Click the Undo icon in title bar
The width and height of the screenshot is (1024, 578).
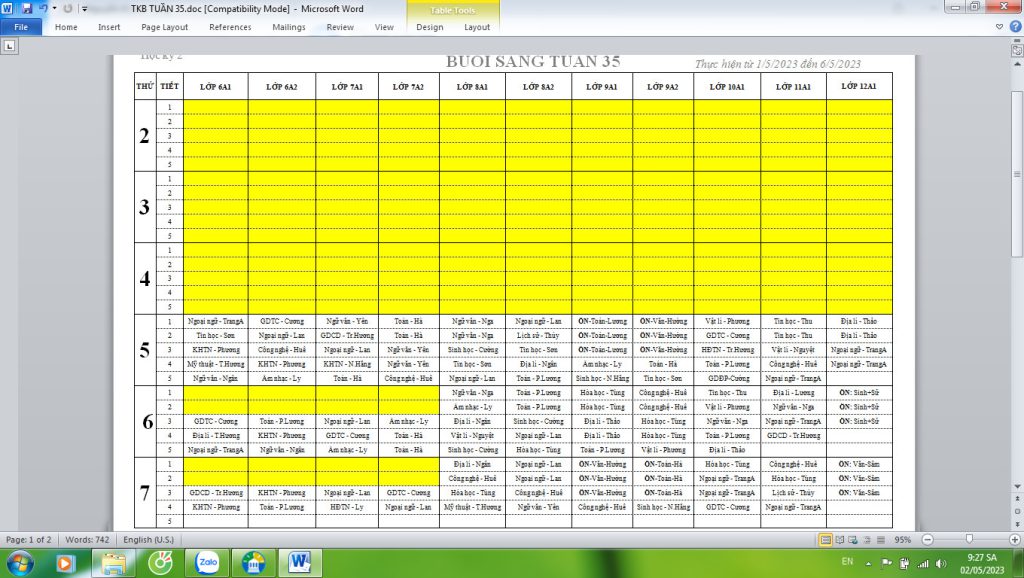point(42,8)
